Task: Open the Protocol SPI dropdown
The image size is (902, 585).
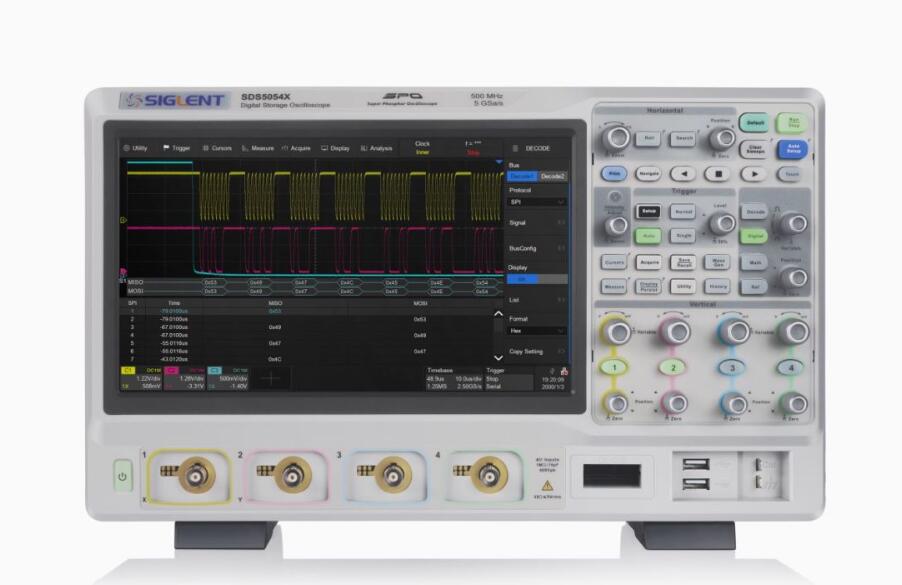Action: tap(537, 202)
